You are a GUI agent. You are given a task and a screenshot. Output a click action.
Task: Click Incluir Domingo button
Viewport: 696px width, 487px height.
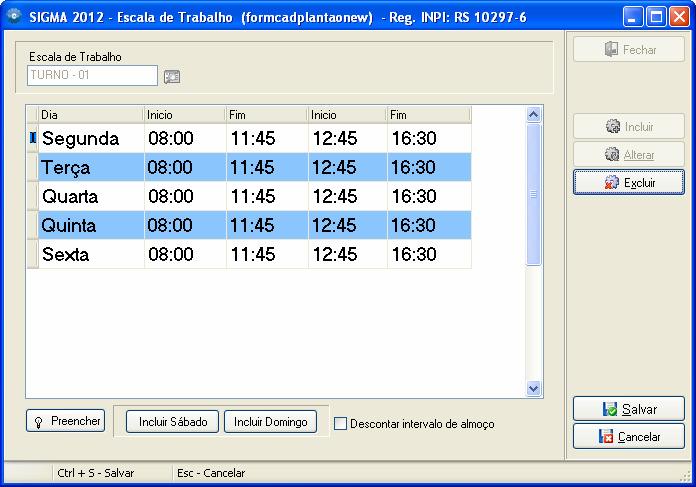[270, 421]
